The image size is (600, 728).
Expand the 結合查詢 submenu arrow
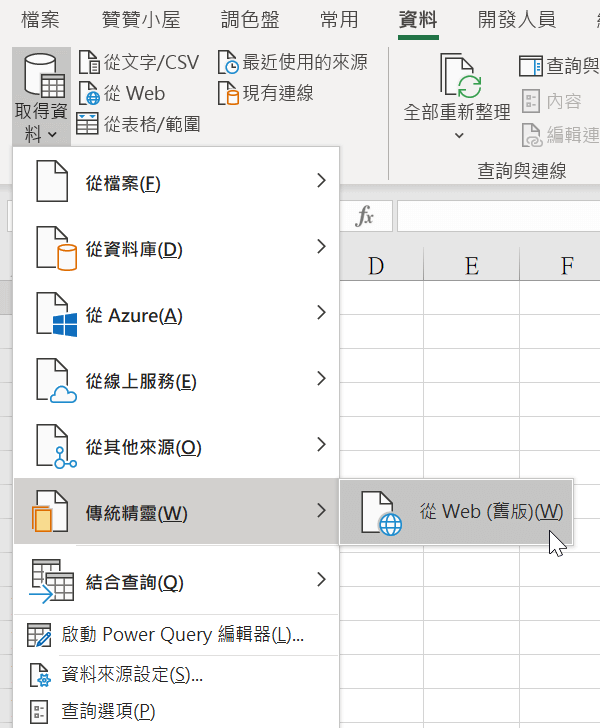321,579
